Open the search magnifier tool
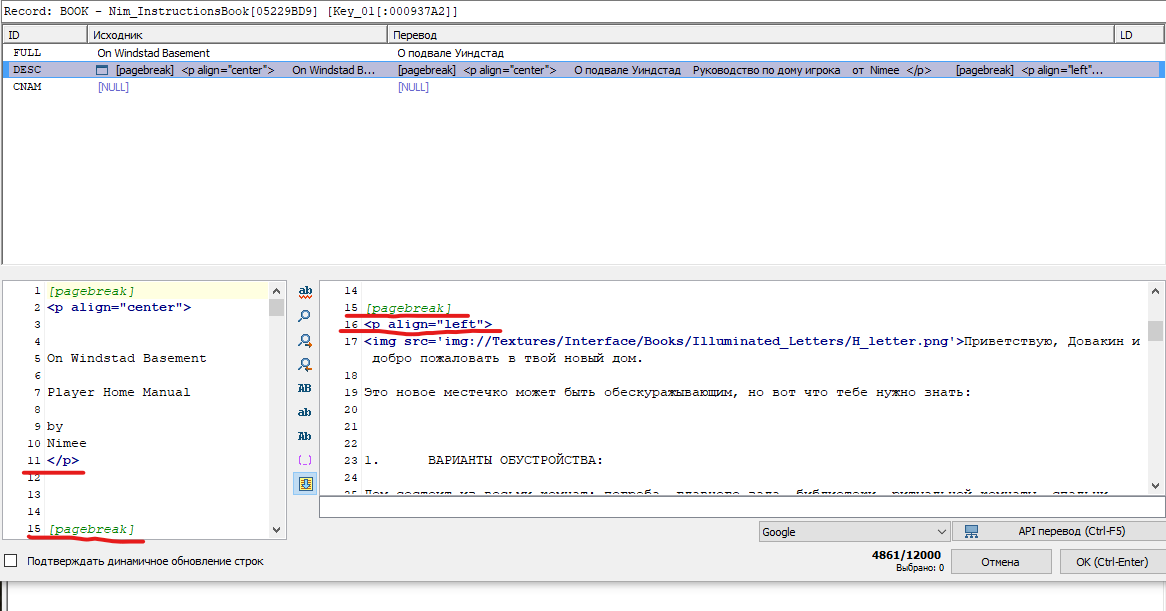 [x=305, y=316]
